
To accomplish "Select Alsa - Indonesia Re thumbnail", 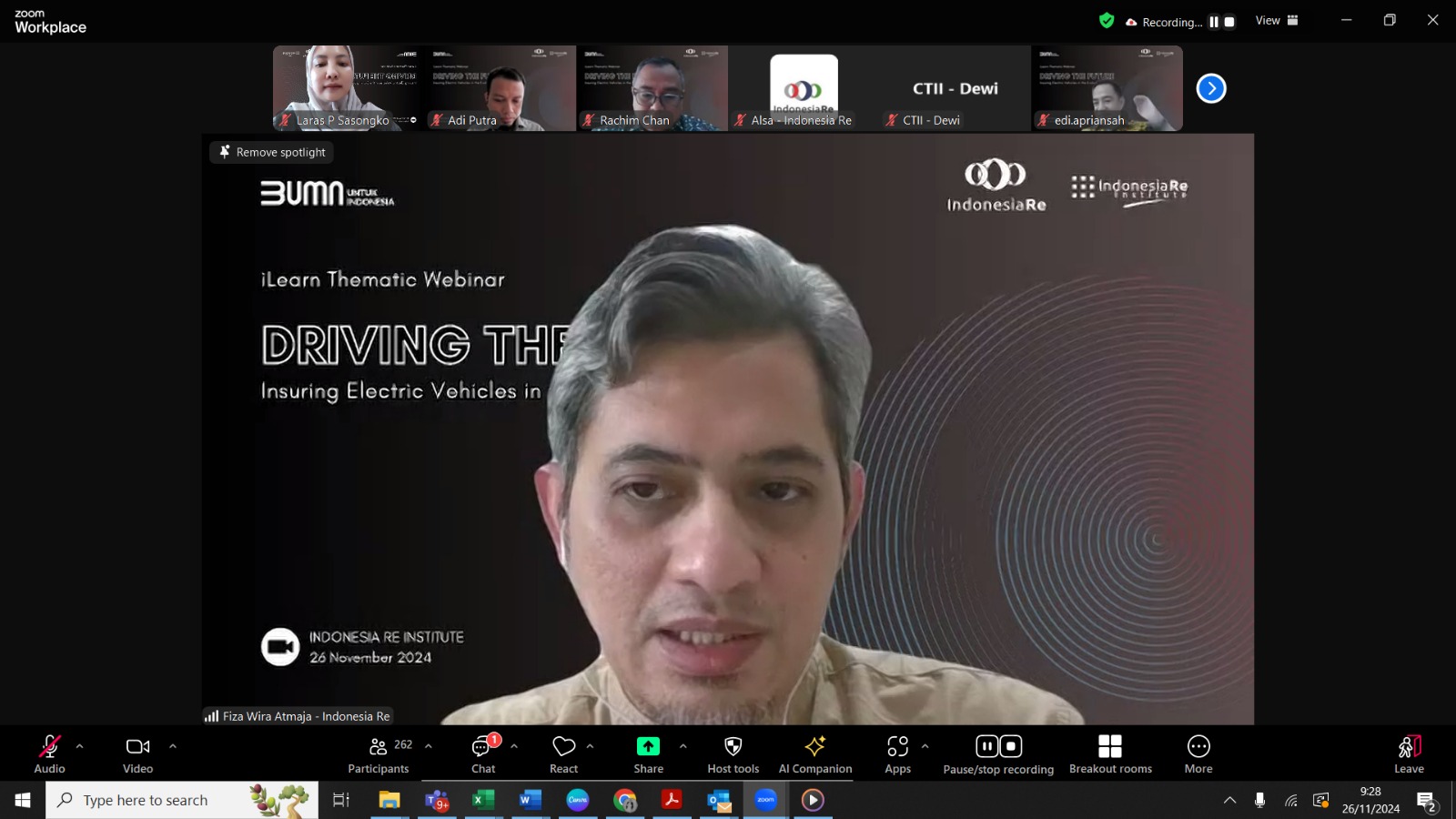I will coord(804,88).
